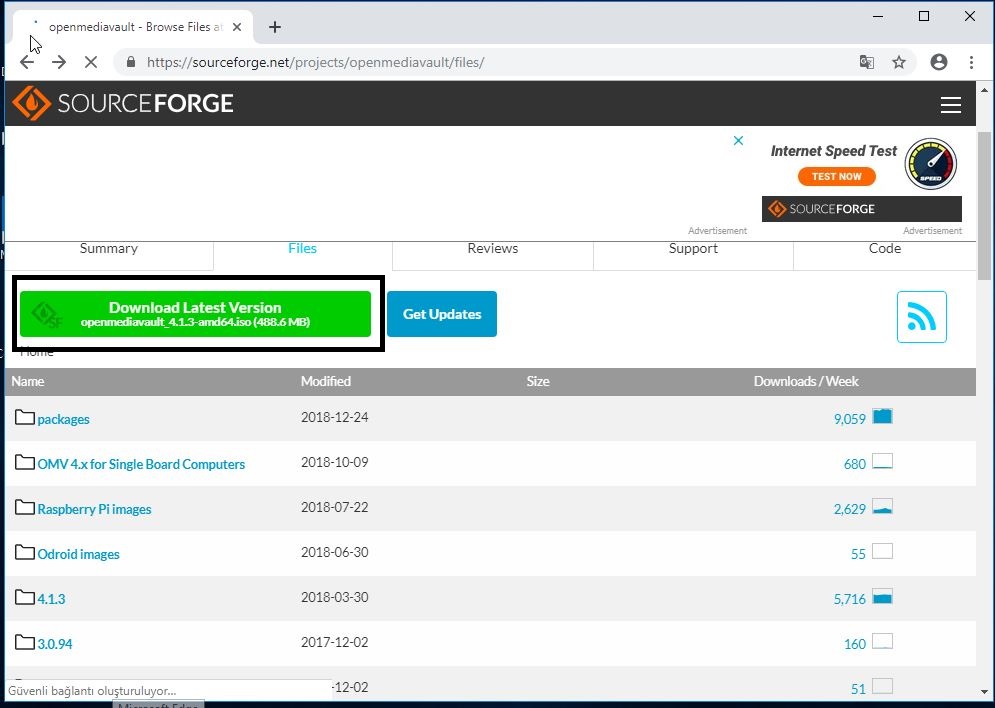Screen dimensions: 995x708
Task: Select the openmediavault browser tab
Action: 135,27
